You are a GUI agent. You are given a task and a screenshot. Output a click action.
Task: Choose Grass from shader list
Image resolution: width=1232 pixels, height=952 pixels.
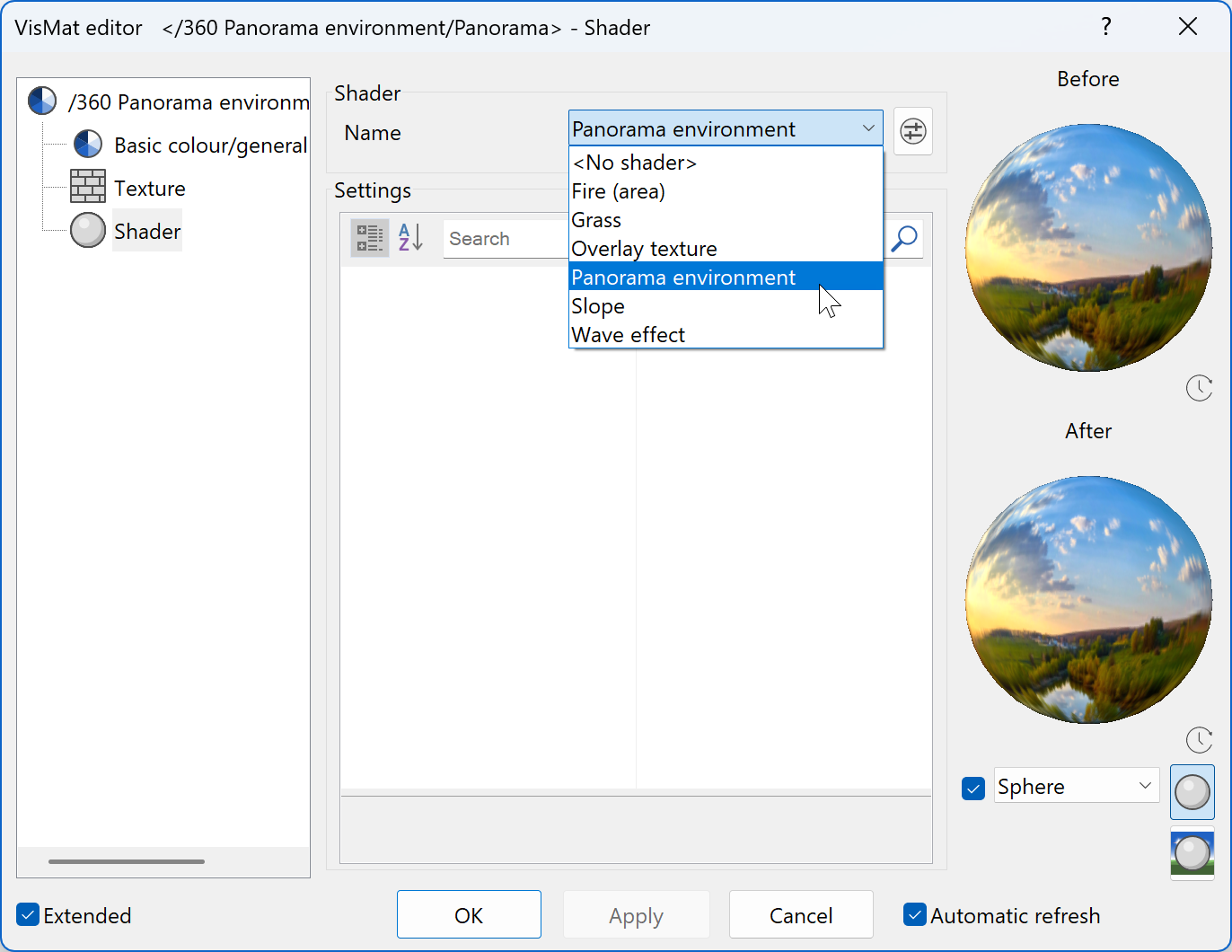[596, 220]
